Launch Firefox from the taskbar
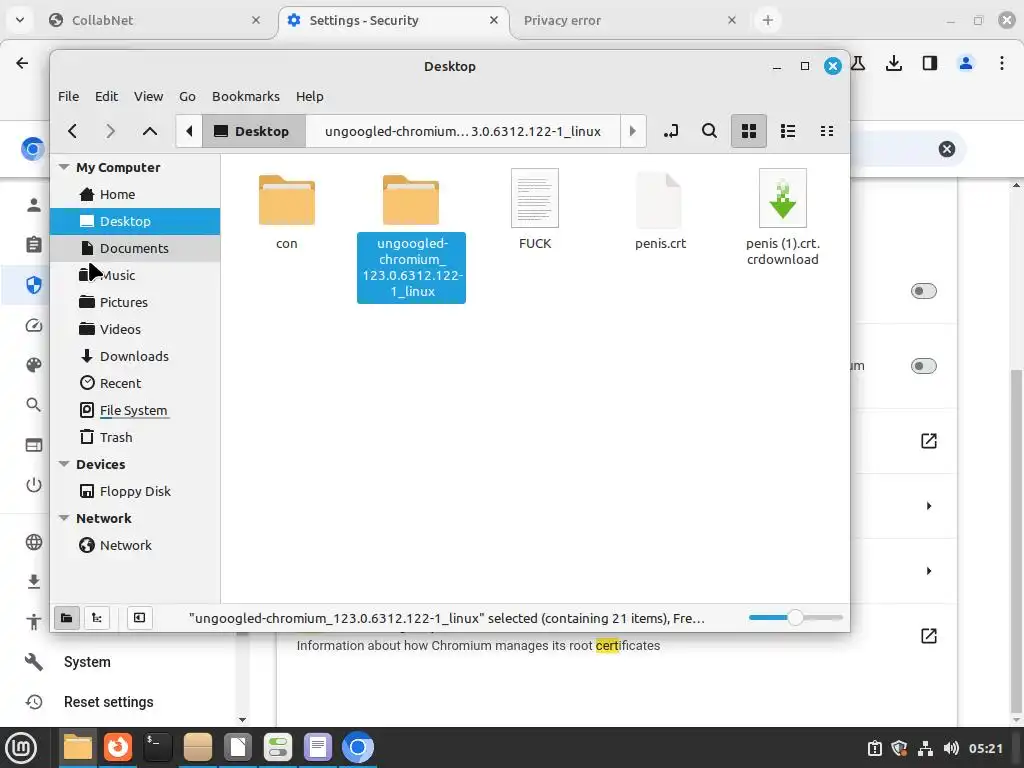The width and height of the screenshot is (1024, 768). point(118,747)
